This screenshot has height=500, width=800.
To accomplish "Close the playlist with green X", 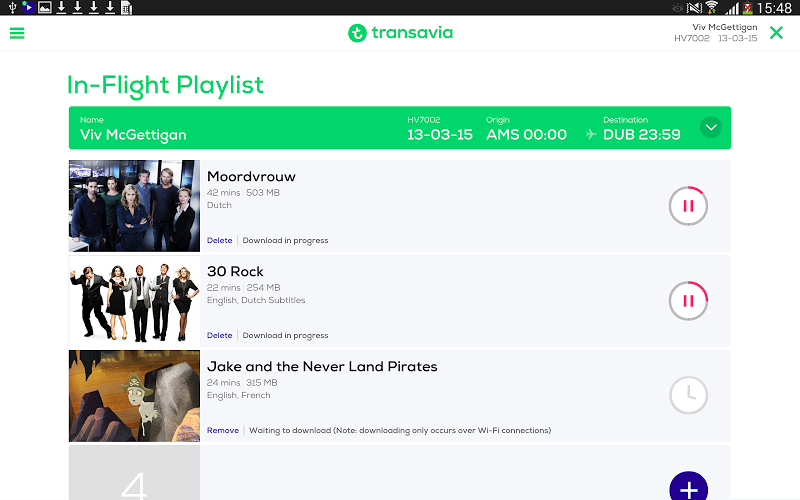I will pyautogui.click(x=777, y=33).
